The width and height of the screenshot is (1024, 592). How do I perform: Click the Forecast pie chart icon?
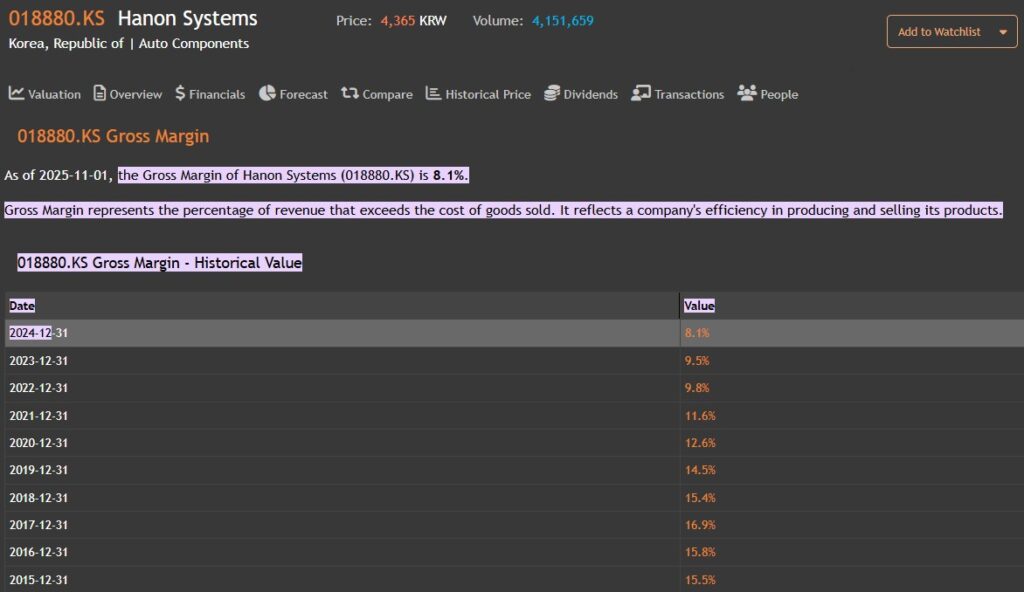point(267,93)
